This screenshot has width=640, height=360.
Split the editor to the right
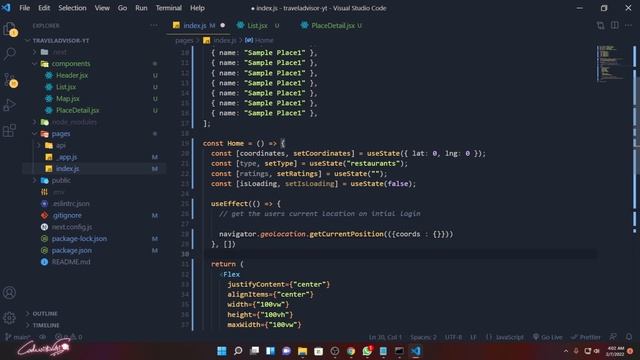pos(615,25)
